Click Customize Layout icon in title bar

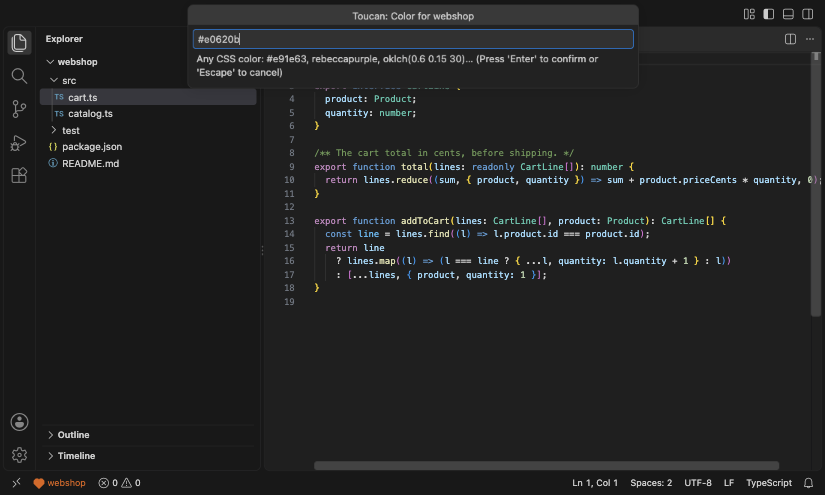pyautogui.click(x=749, y=14)
